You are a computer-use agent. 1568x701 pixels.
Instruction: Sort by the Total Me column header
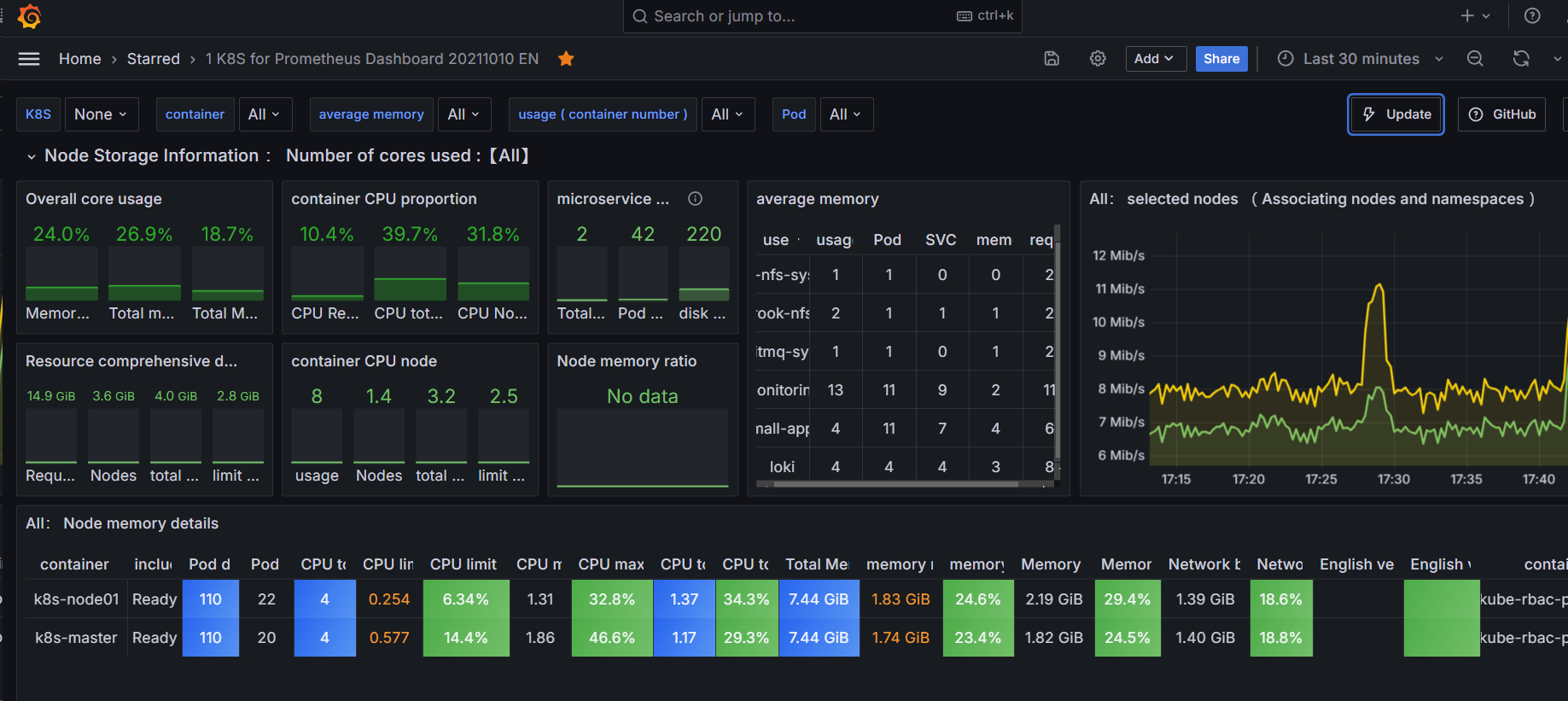817,564
